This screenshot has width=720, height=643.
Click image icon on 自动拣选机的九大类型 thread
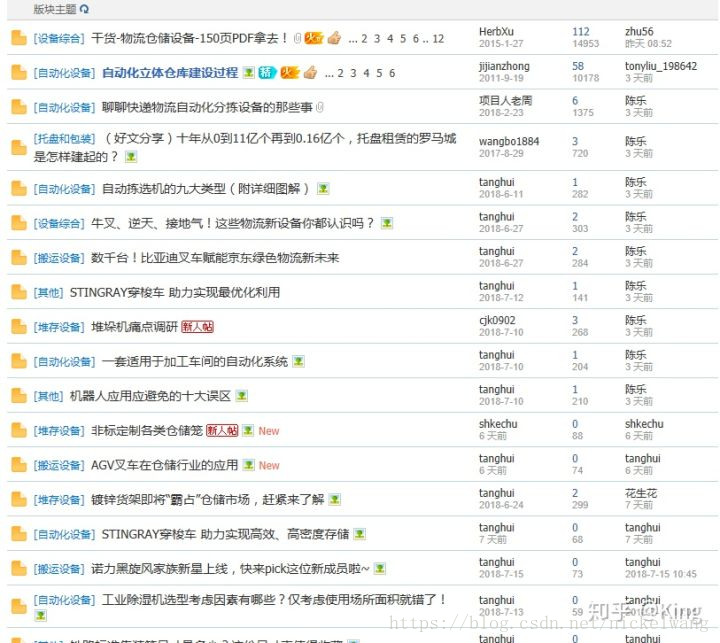coord(323,188)
